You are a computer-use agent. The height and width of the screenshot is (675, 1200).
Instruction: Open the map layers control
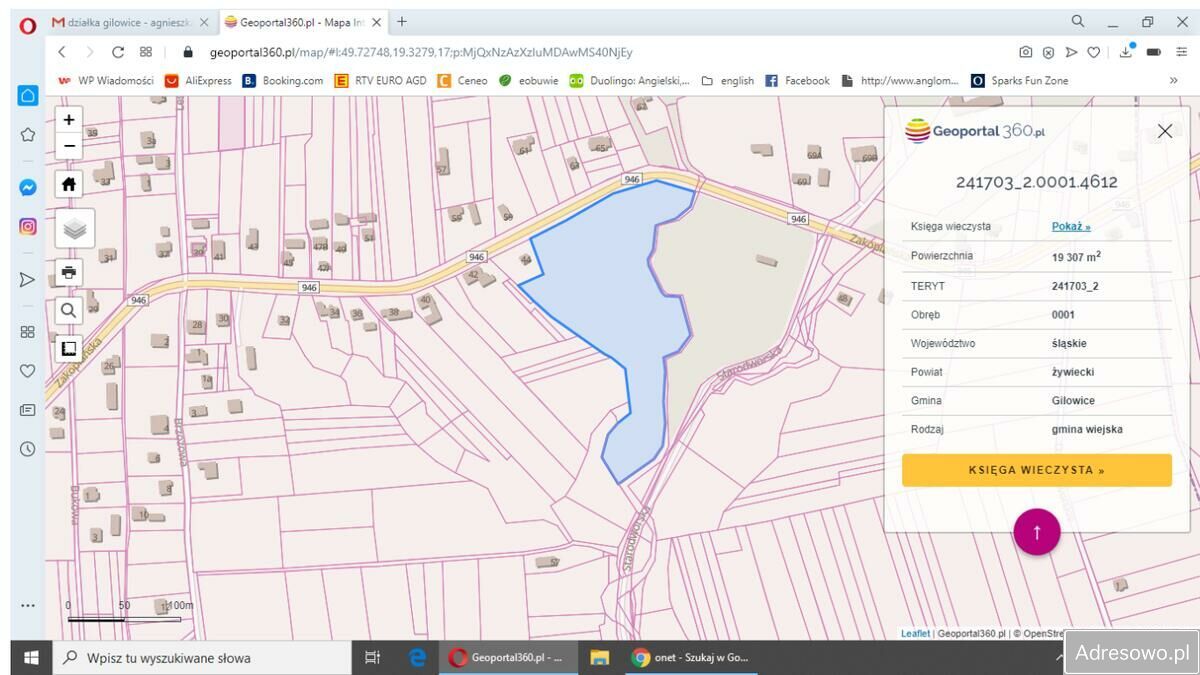coord(75,229)
